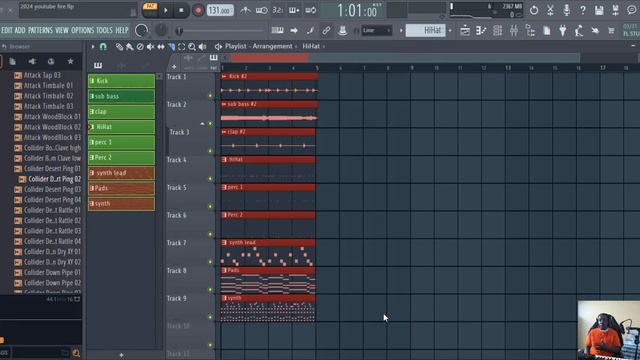Open the playlist menu arrow beside the magnet
Screen dimensions: 640x360
(x=93, y=47)
